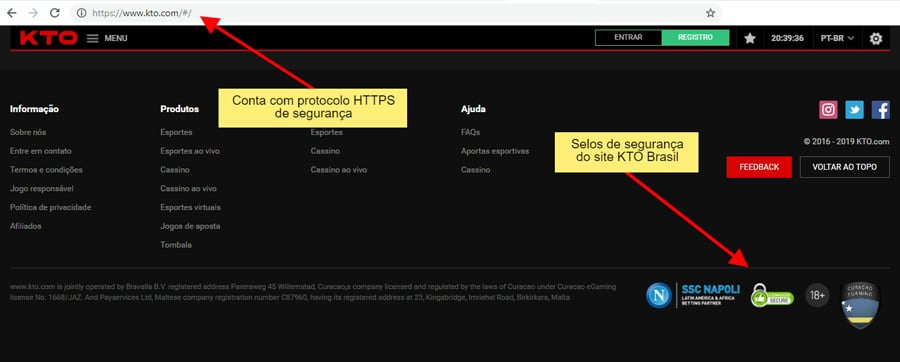
Task: Click the browser forward arrow
Action: [33, 13]
